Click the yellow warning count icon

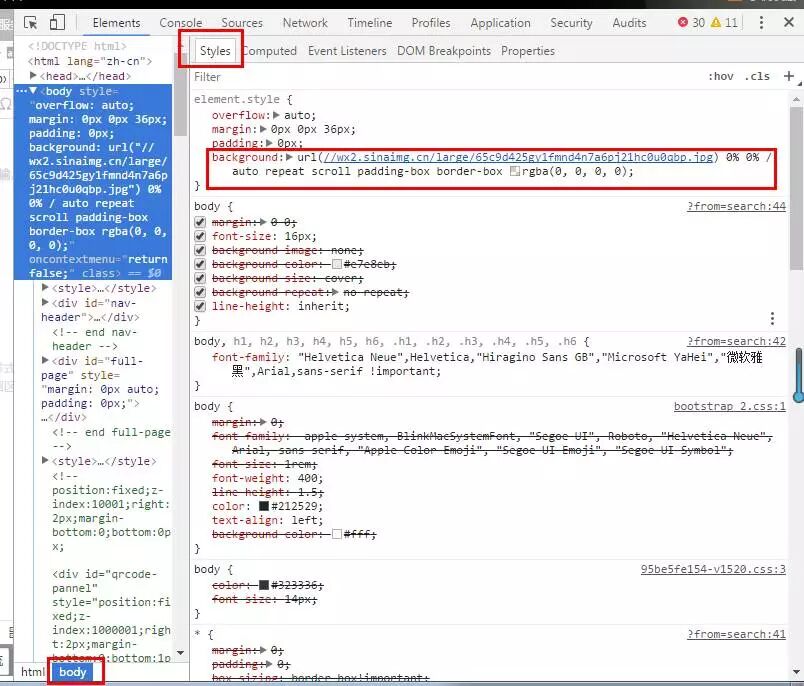(x=717, y=22)
